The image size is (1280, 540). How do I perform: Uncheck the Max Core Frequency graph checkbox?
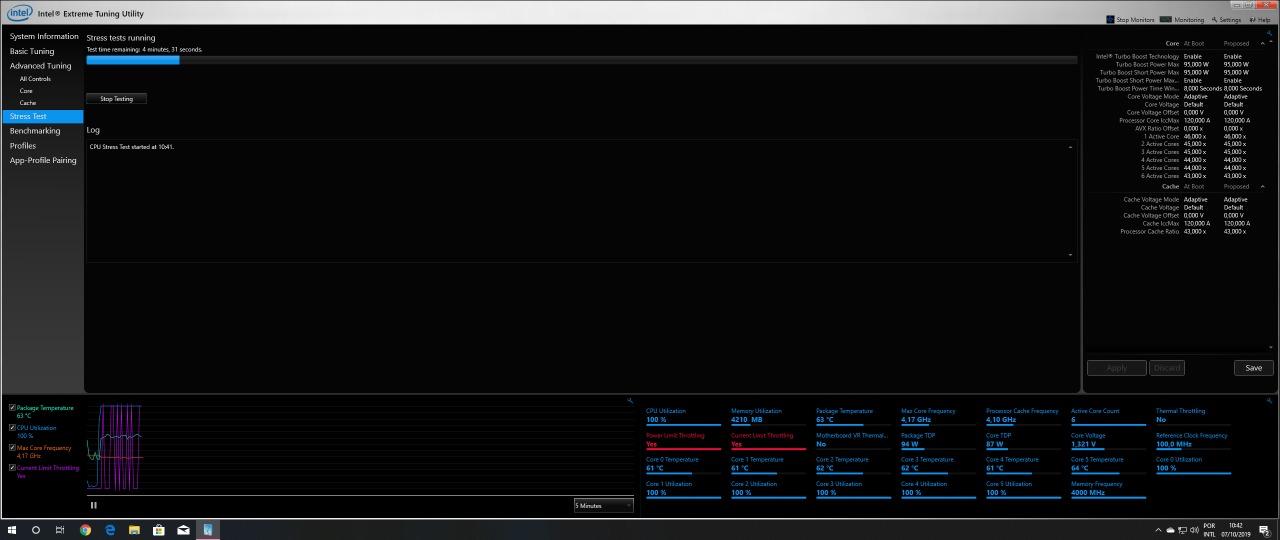pyautogui.click(x=12, y=448)
